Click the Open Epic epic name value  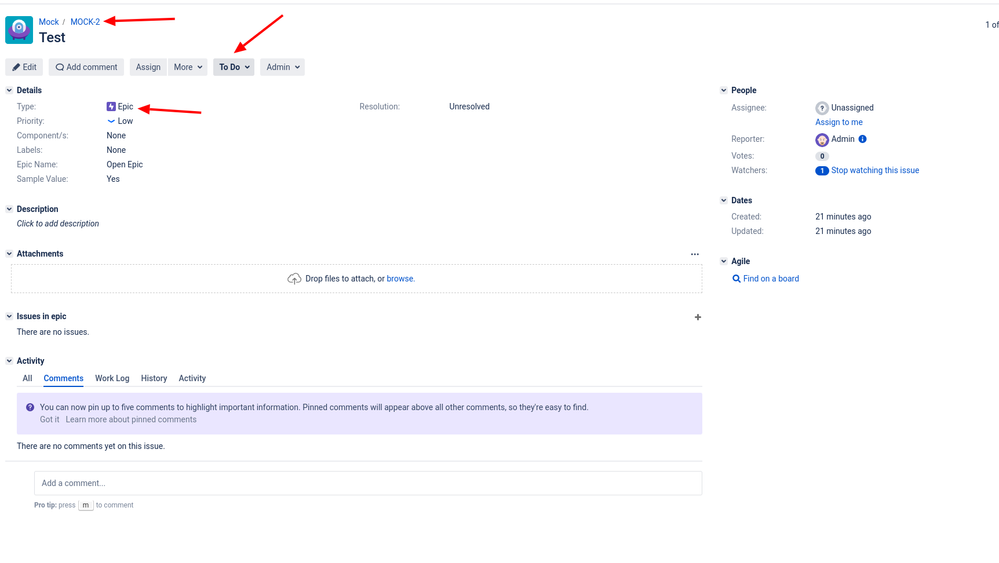(124, 164)
